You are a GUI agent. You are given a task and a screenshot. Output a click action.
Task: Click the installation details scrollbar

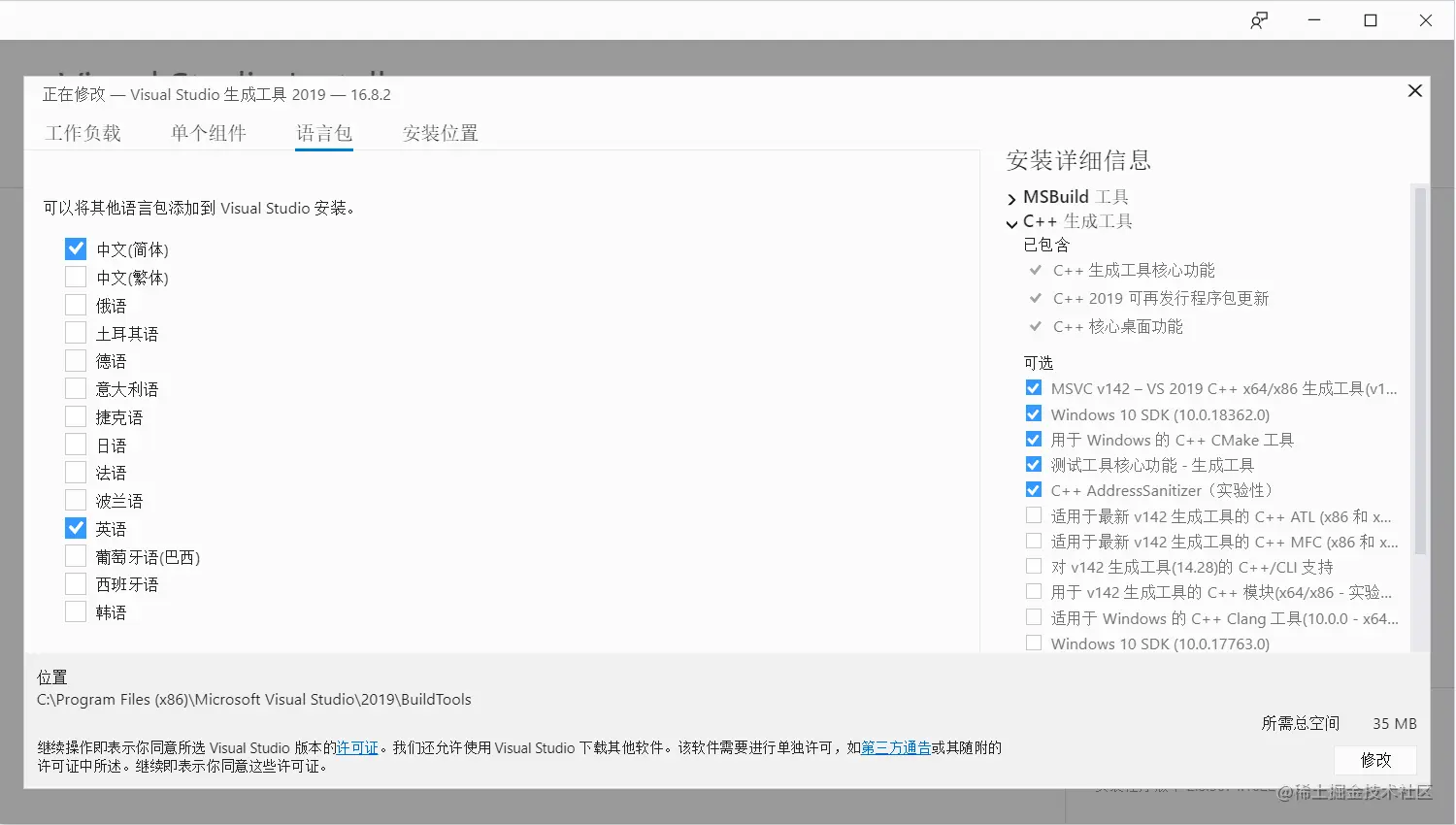click(1420, 369)
